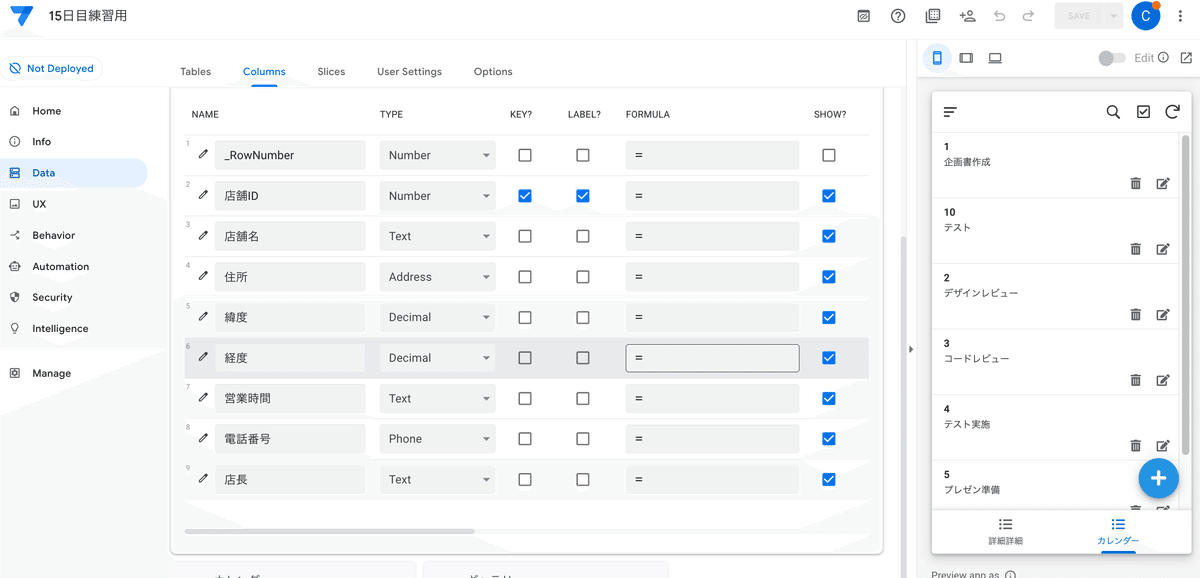Image resolution: width=1200 pixels, height=578 pixels.
Task: Click the search icon in app preview
Action: [x=1113, y=112]
